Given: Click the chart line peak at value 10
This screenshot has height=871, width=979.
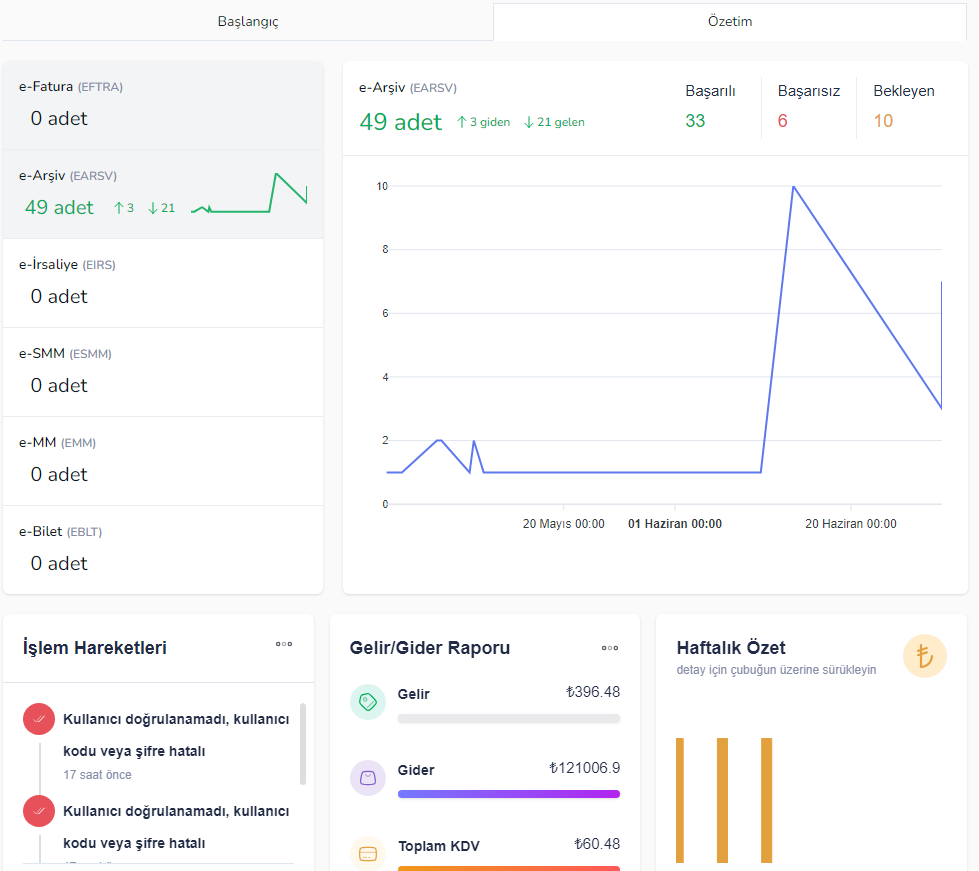Looking at the screenshot, I should coord(794,187).
